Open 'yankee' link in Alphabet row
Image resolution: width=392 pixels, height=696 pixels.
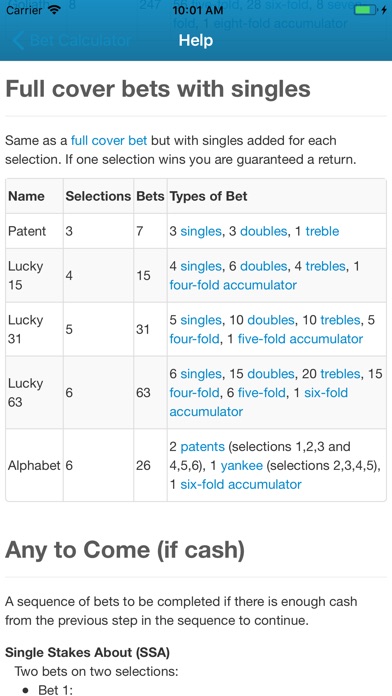[x=242, y=466]
